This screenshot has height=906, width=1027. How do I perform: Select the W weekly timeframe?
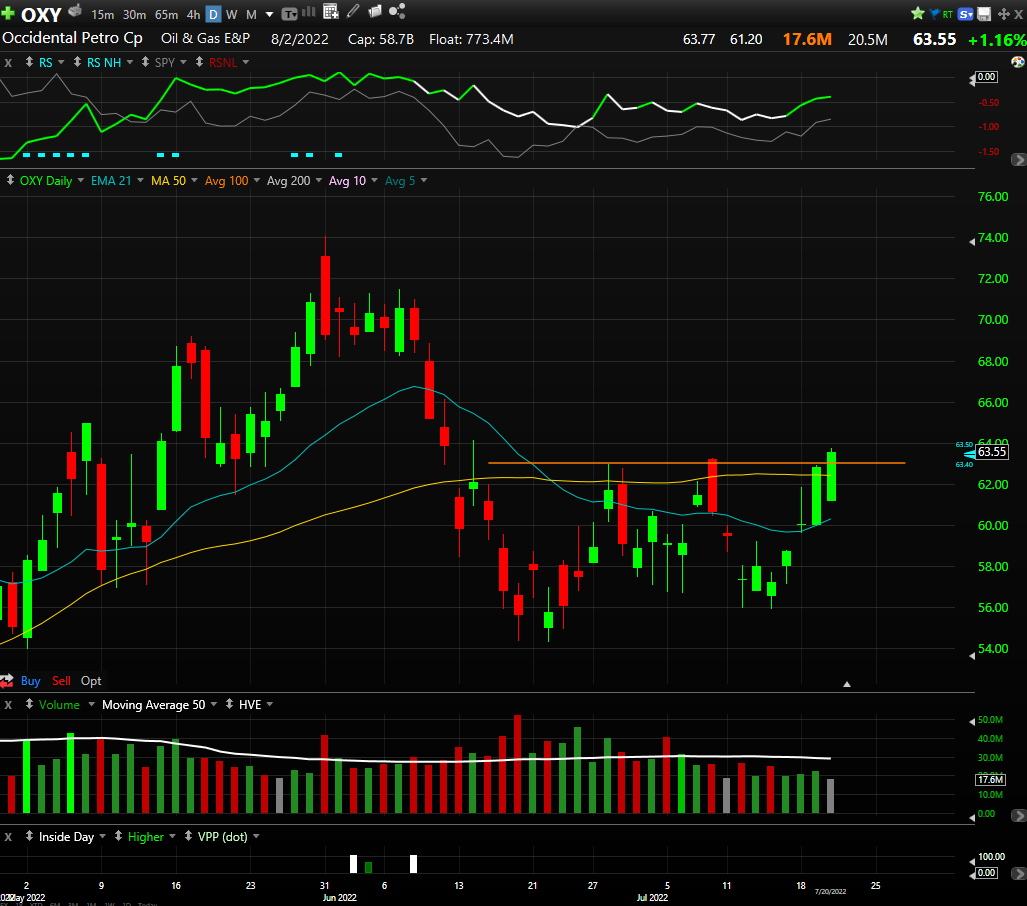pyautogui.click(x=232, y=14)
